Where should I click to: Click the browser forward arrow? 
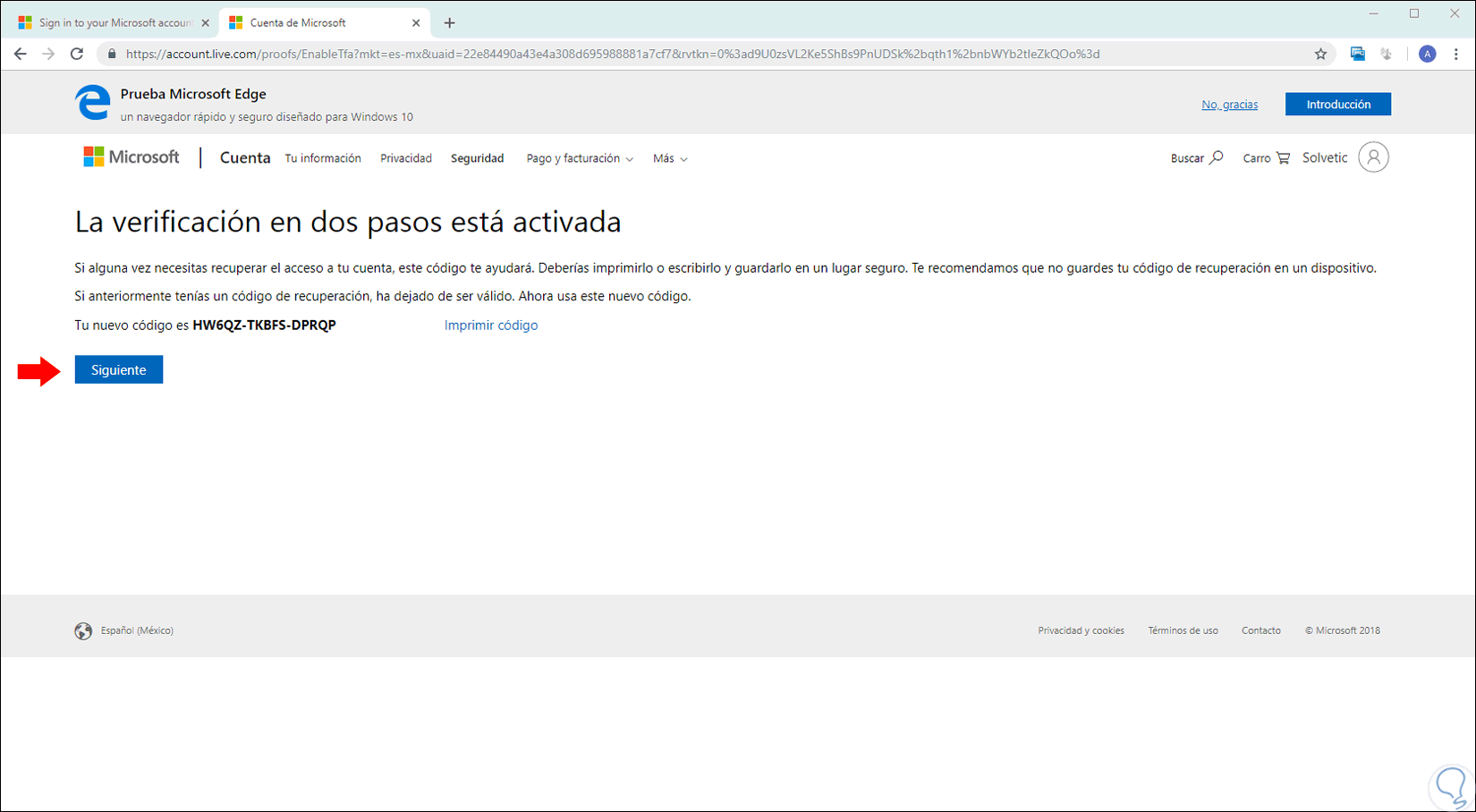[x=48, y=54]
